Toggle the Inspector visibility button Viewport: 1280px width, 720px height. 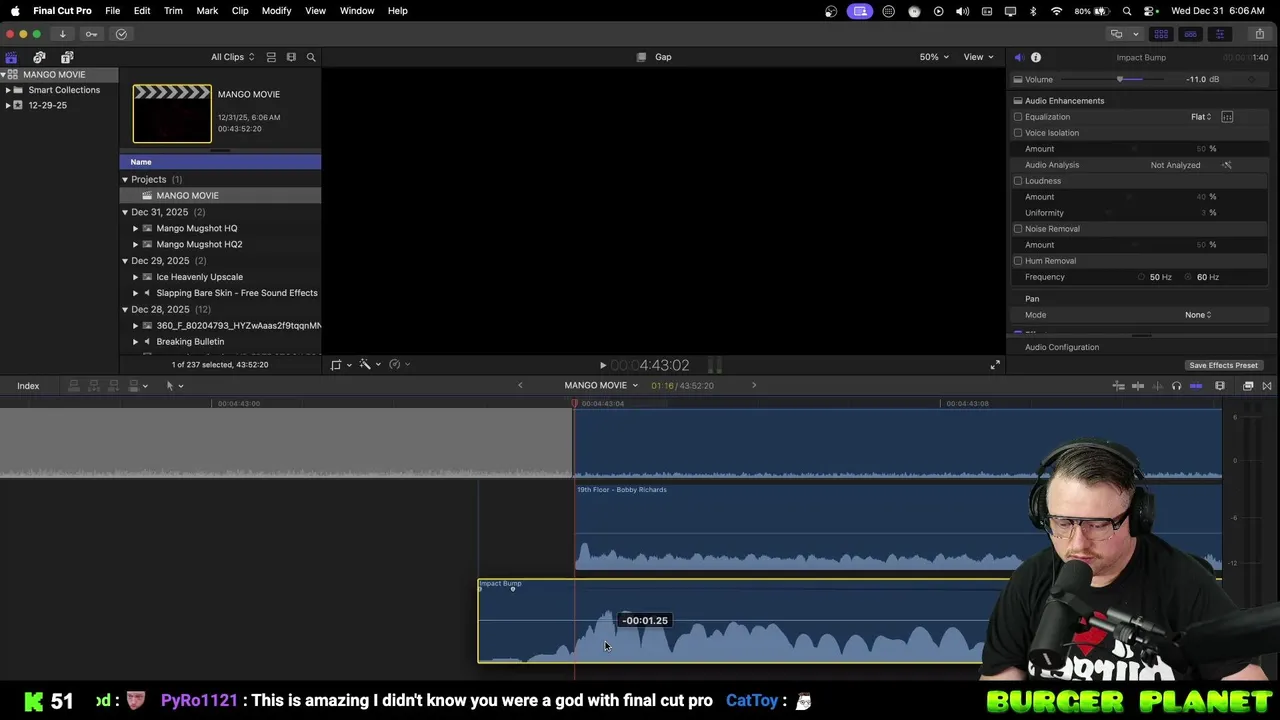[x=1219, y=34]
